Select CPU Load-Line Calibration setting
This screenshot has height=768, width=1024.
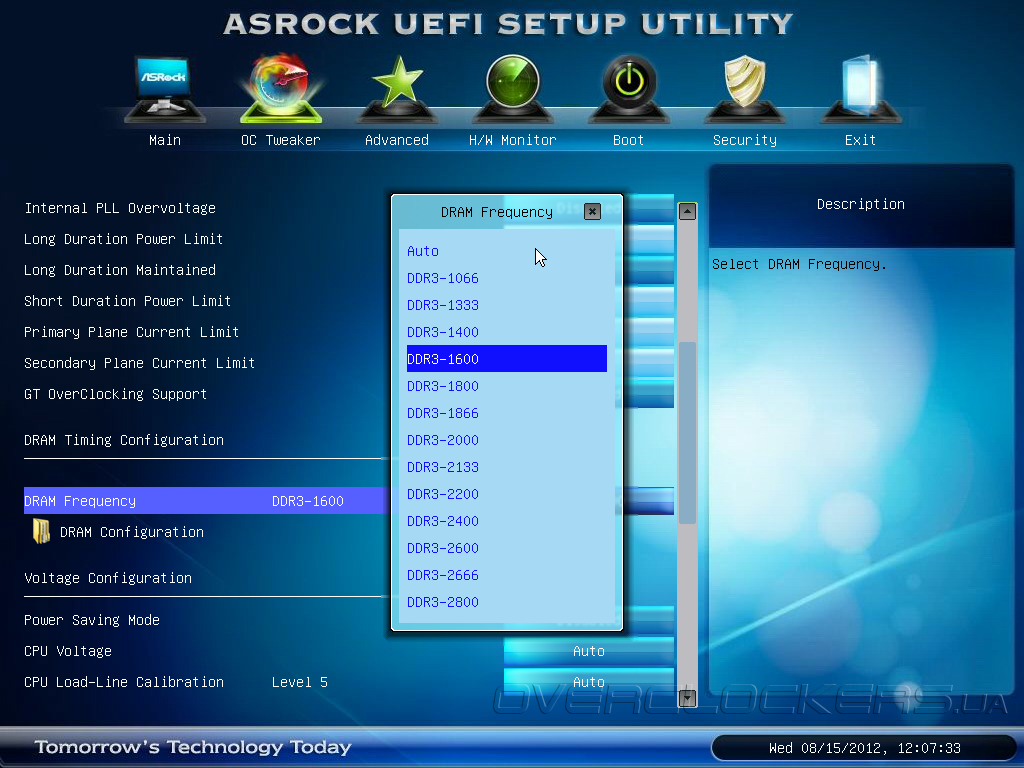click(124, 682)
